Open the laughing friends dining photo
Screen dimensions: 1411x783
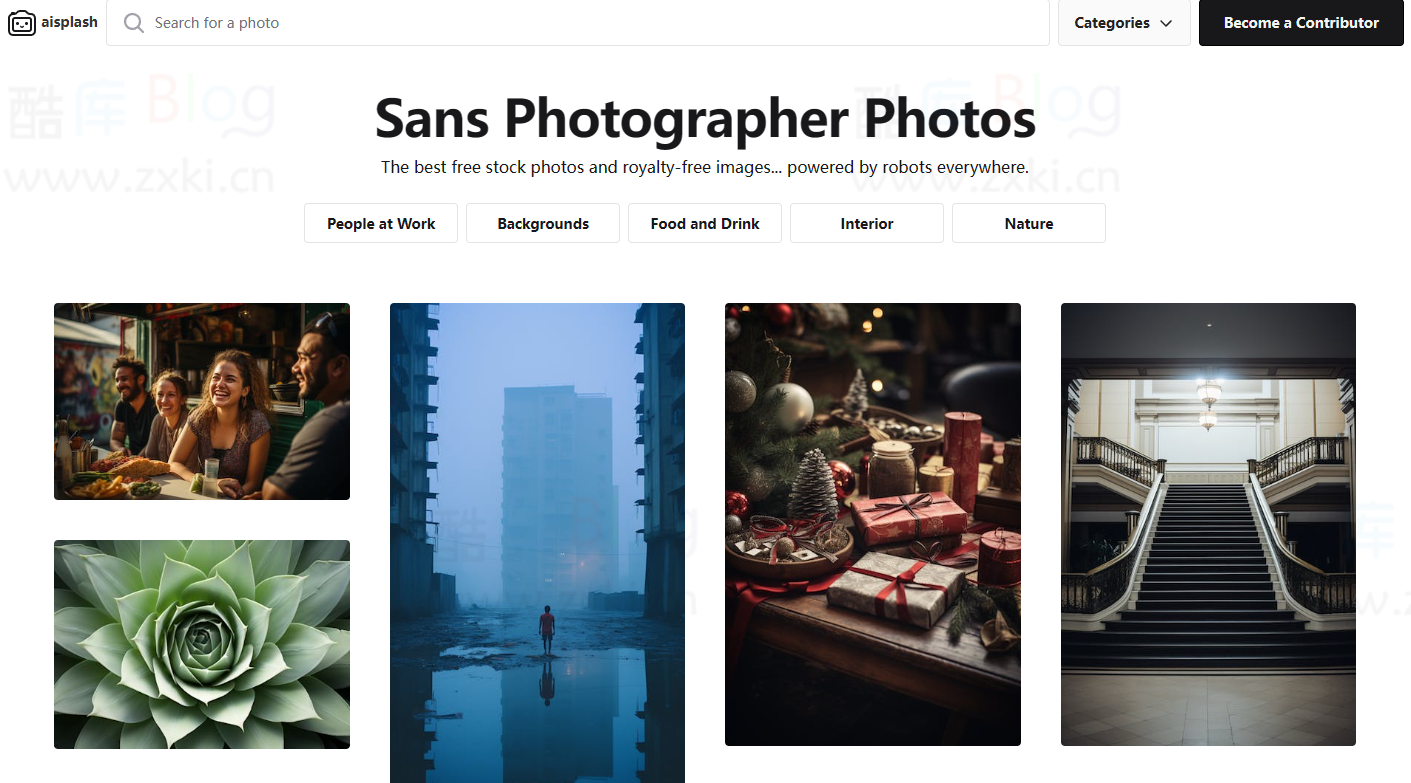pos(202,401)
